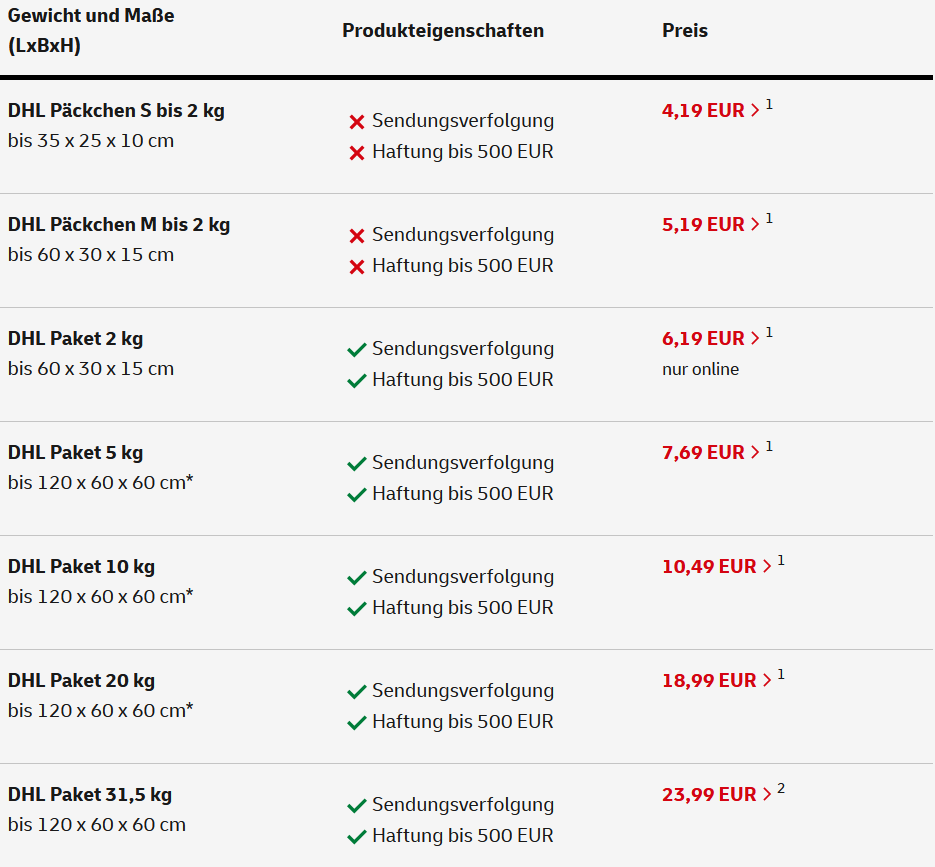The width and height of the screenshot is (935, 867).
Task: Click the DHL Paket 5 kg title
Action: (x=76, y=453)
